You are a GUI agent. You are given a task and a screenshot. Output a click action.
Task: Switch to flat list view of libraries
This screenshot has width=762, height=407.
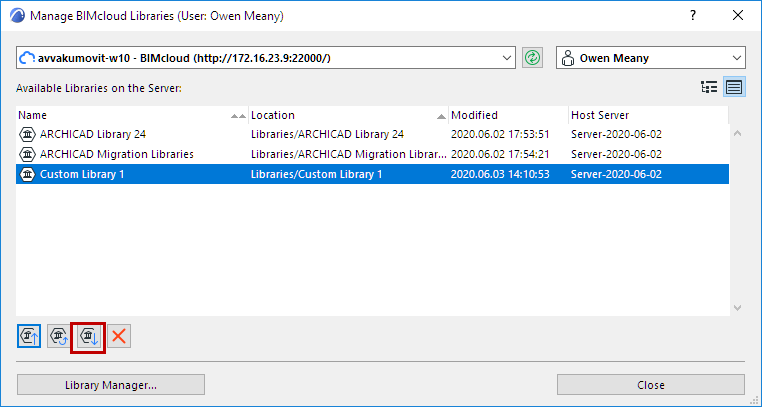click(734, 87)
